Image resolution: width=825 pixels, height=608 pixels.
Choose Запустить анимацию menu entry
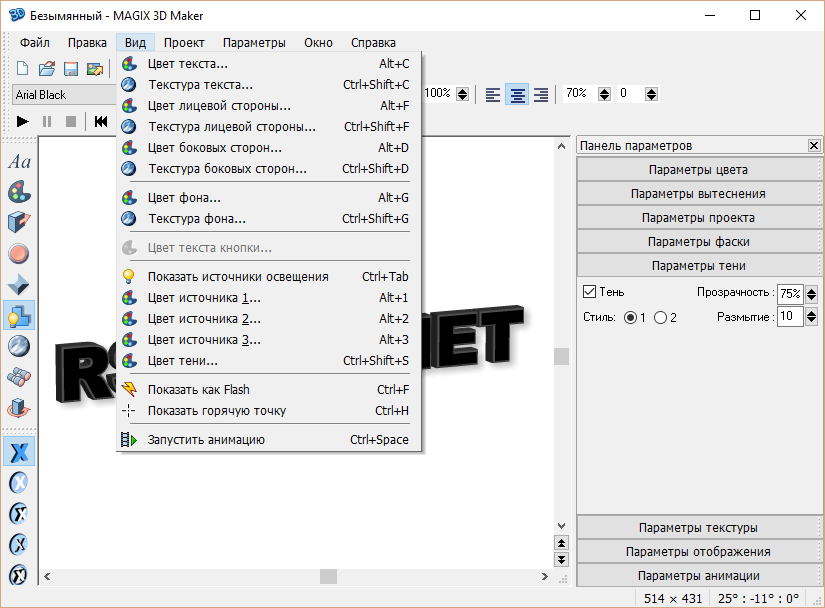(268, 440)
